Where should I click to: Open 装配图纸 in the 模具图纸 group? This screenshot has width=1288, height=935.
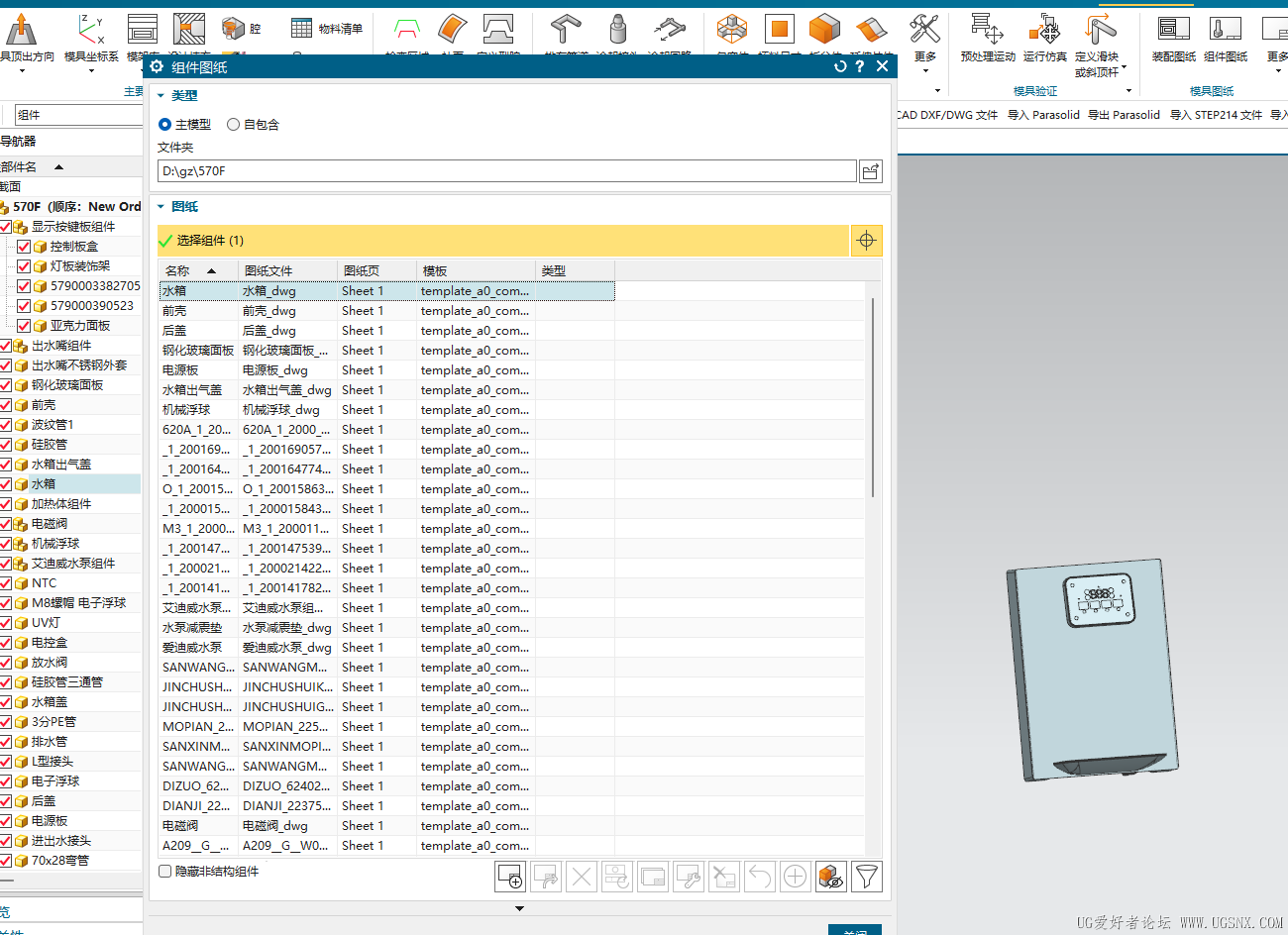click(x=1174, y=40)
